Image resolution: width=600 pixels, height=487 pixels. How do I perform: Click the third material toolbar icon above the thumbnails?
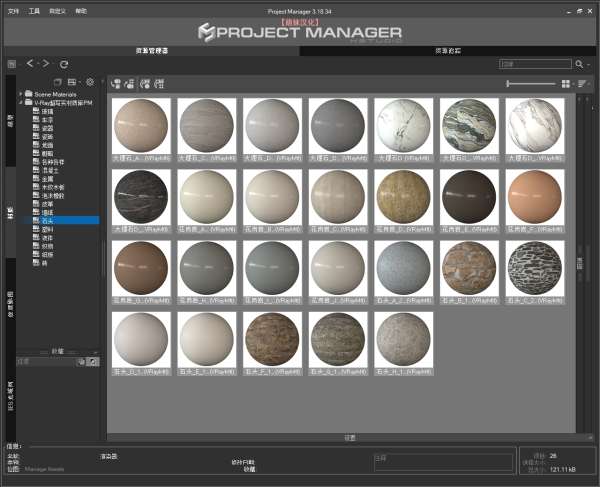tap(145, 83)
